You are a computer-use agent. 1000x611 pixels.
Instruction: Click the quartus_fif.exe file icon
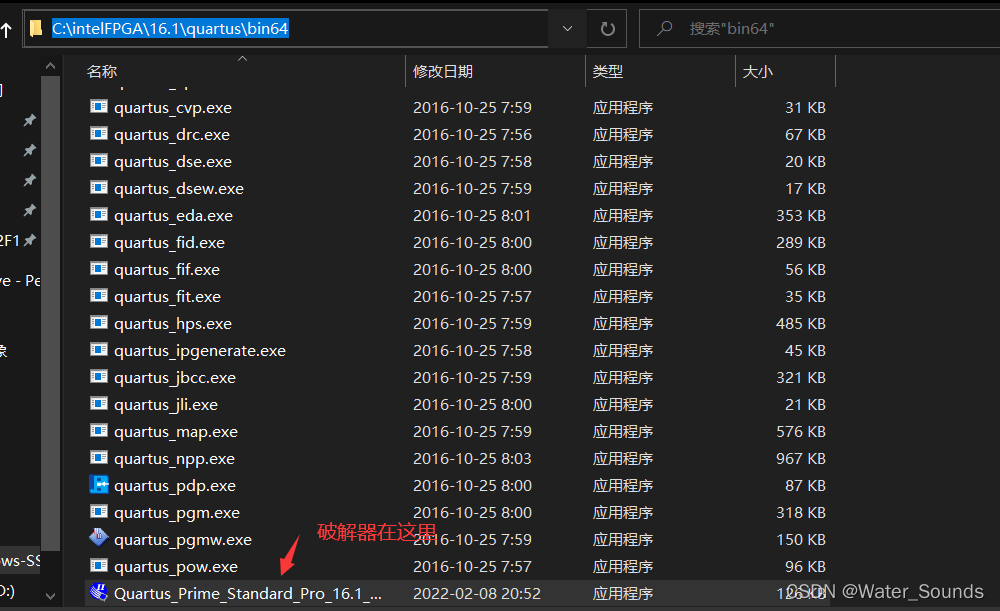[x=99, y=269]
